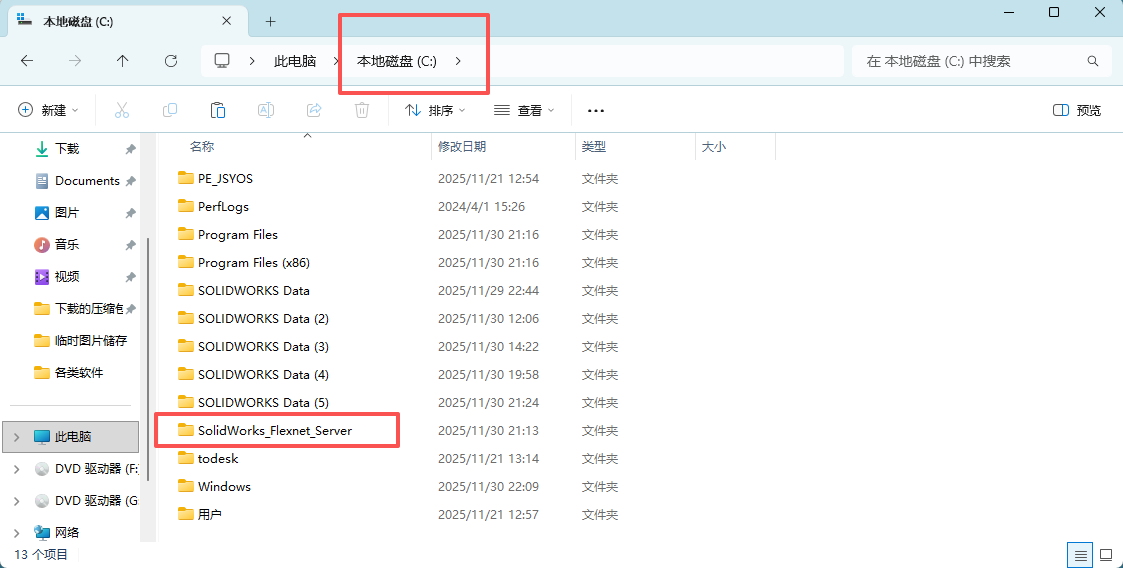
Task: Sort by the 大小 column header
Action: (713, 146)
